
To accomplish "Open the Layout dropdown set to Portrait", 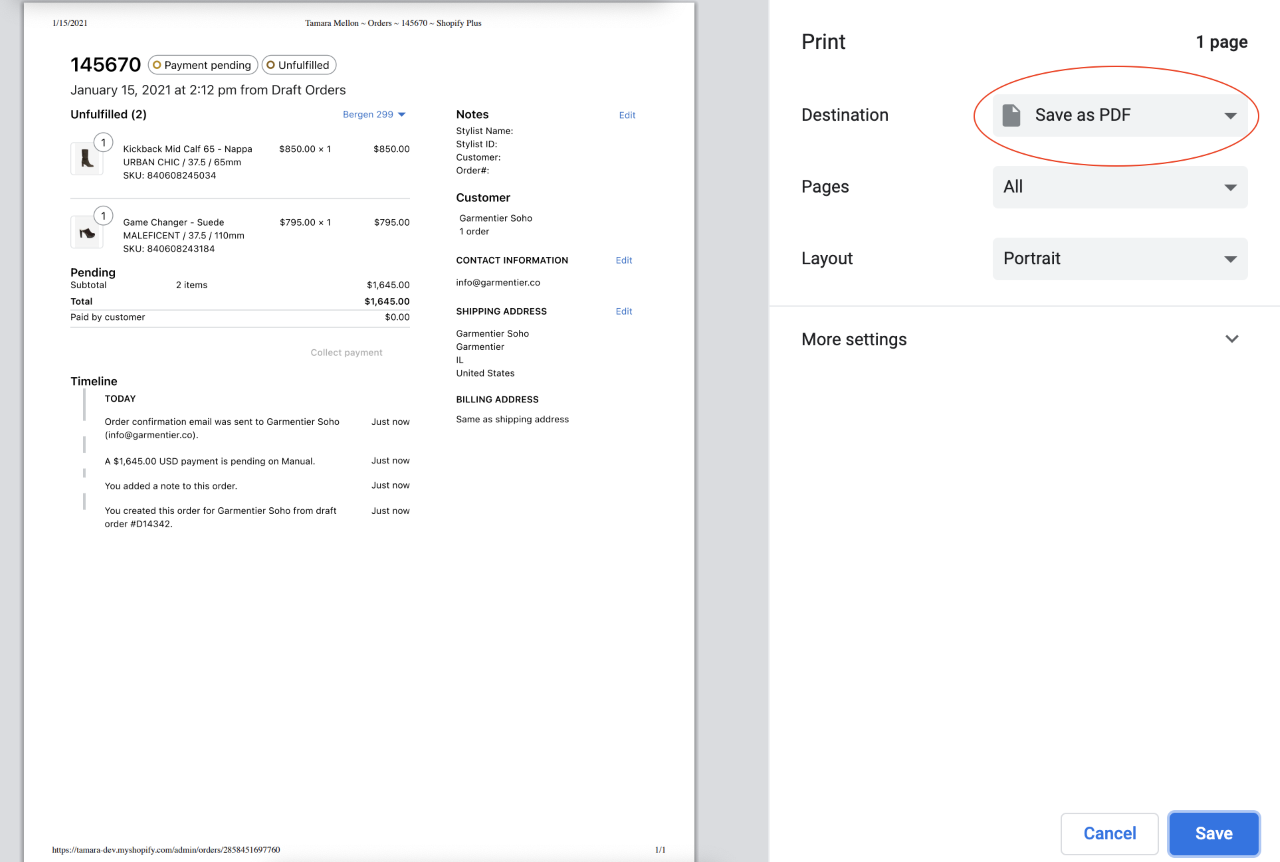I will point(1120,258).
